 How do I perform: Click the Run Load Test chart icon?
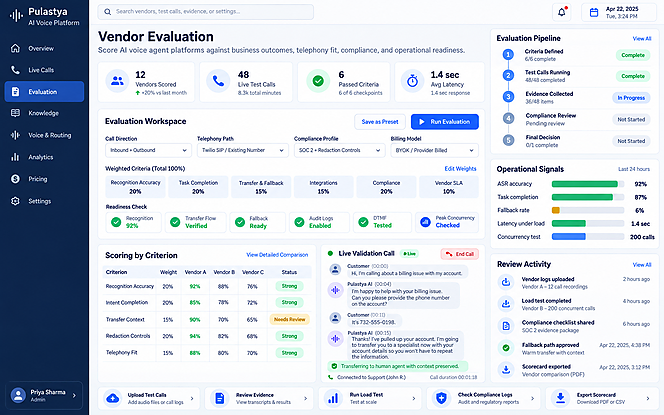[333, 398]
